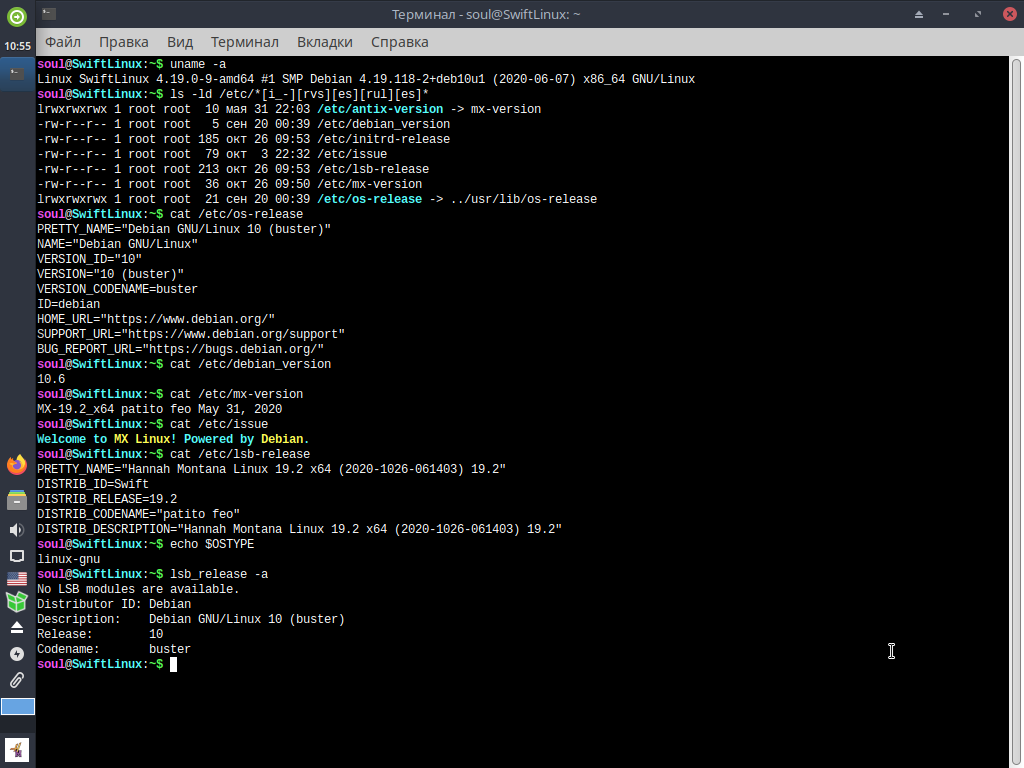Click the 'echo $OSTYPE' command
The image size is (1024, 768).
pyautogui.click(x=212, y=545)
